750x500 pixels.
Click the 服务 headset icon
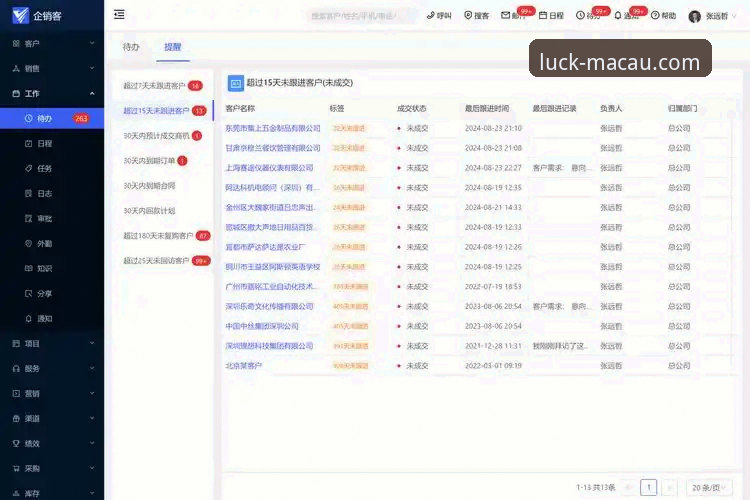click(16, 368)
